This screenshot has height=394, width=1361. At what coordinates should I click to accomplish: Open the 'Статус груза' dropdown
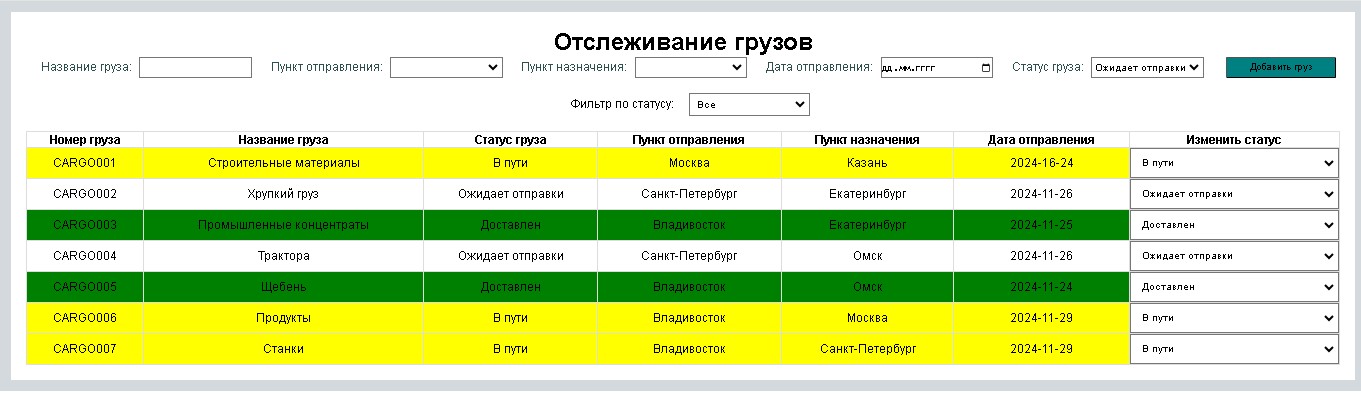click(1147, 67)
